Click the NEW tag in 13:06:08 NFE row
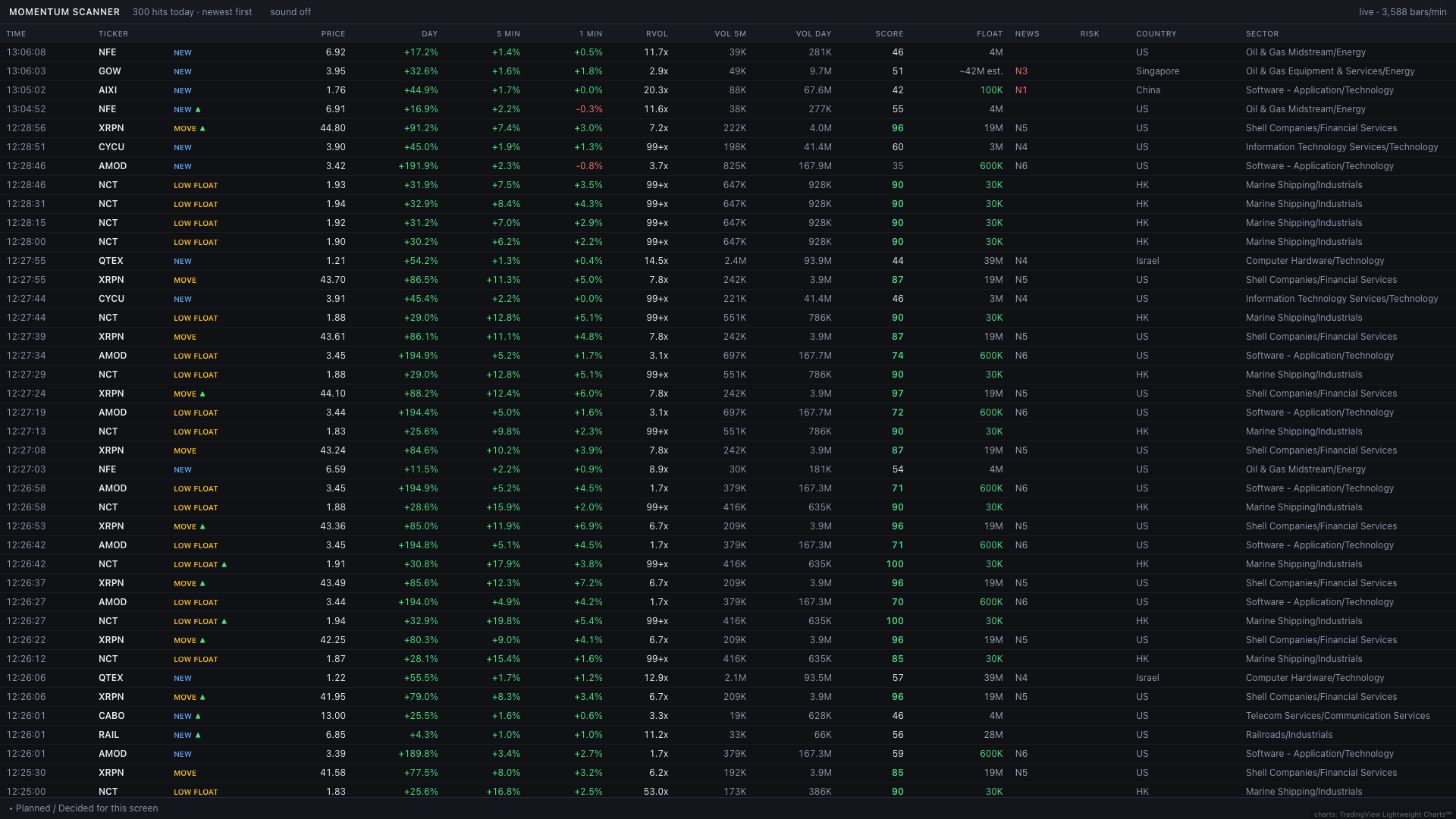 183,53
